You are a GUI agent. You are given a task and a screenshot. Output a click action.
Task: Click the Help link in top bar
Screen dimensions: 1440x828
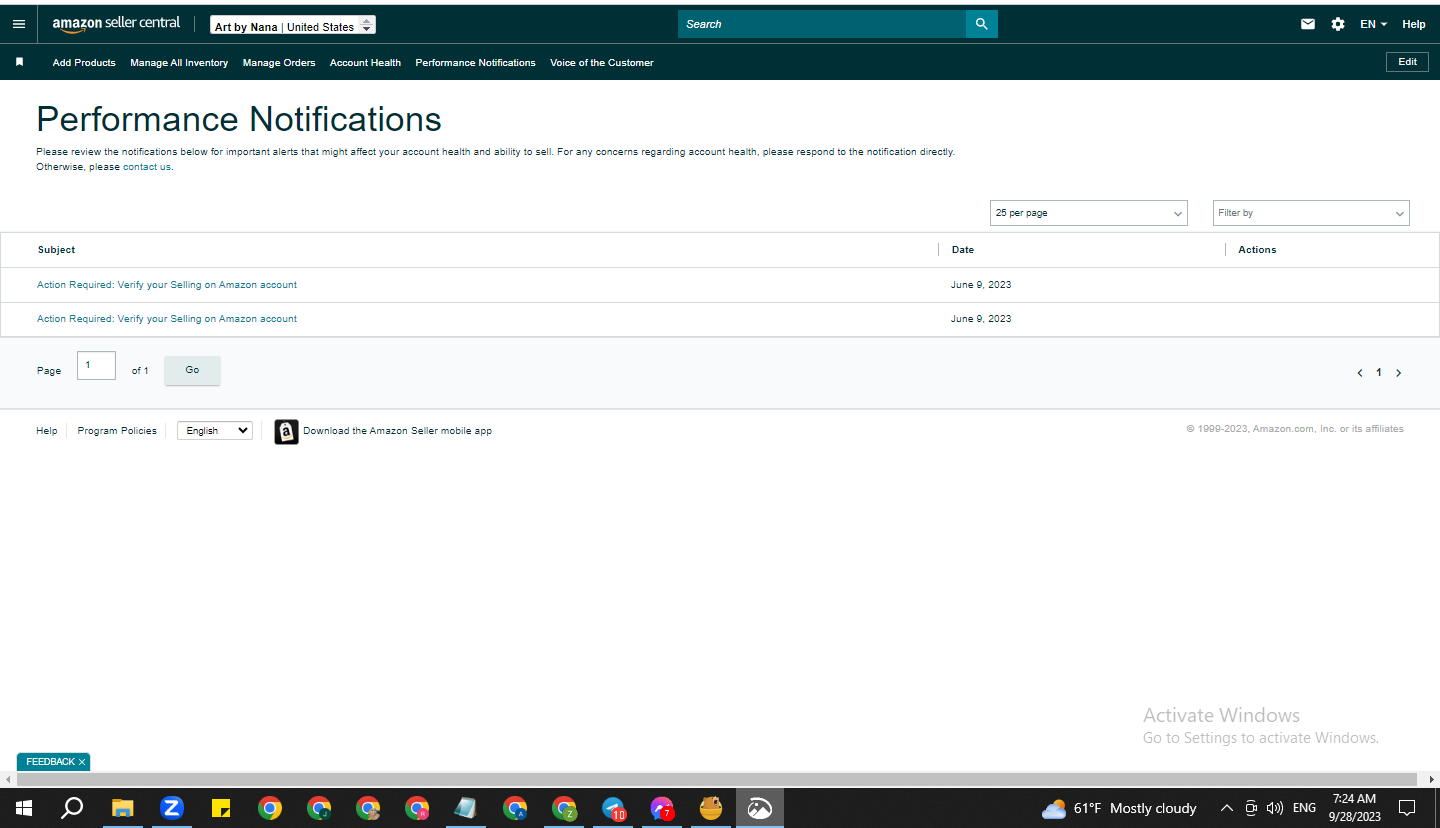point(1413,24)
